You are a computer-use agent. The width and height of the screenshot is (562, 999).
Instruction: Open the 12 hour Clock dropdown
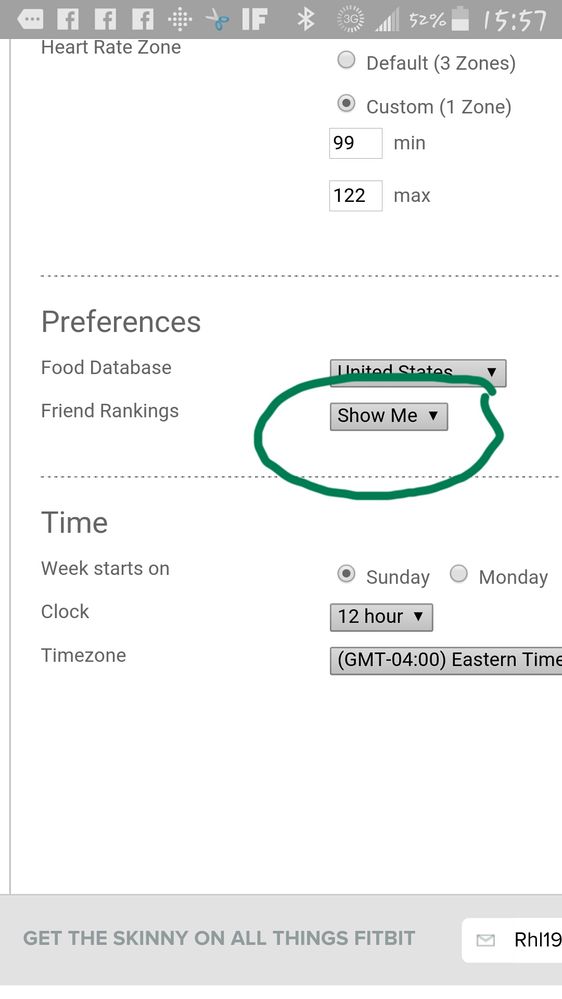coord(381,617)
